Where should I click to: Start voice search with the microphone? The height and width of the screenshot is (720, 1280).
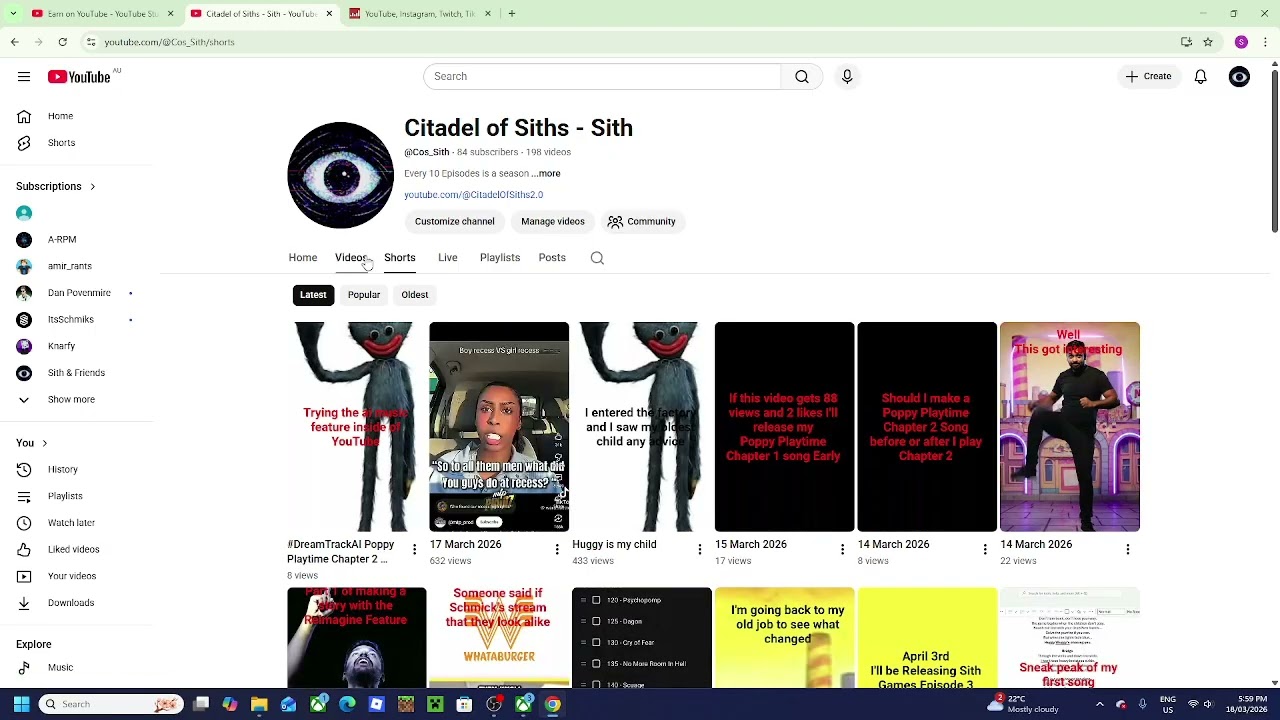pos(847,77)
